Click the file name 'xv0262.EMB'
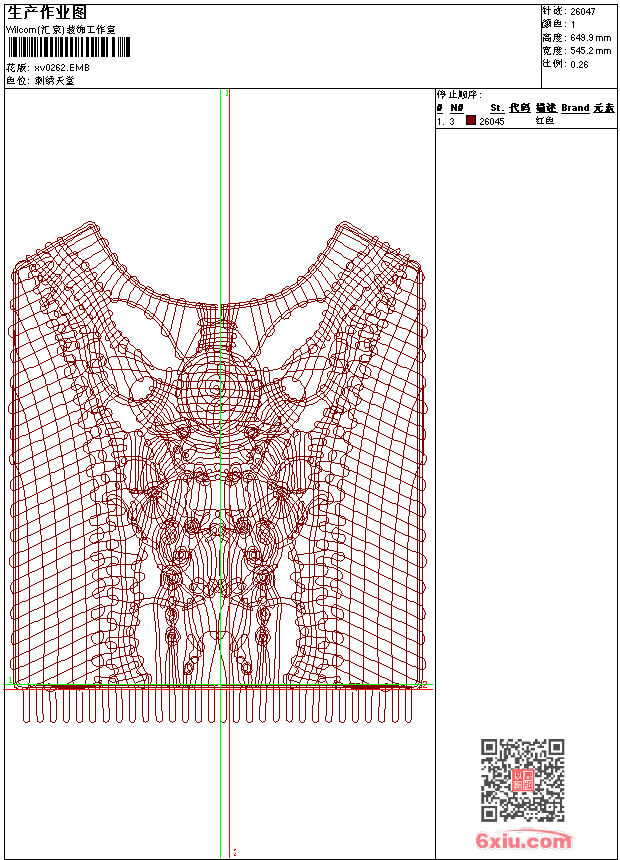 coord(61,67)
